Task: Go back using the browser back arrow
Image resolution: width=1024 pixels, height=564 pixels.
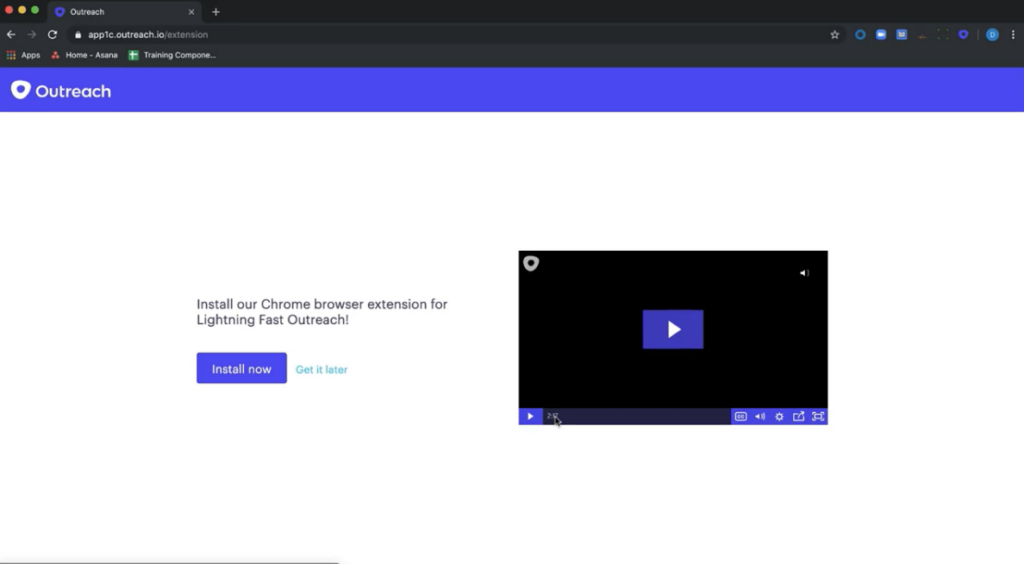Action: [11, 35]
